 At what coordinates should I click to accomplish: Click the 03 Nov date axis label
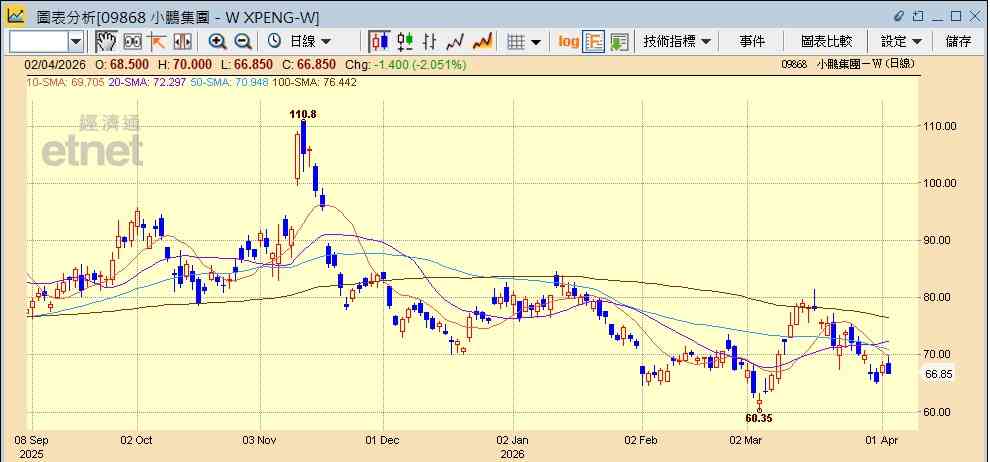click(259, 440)
